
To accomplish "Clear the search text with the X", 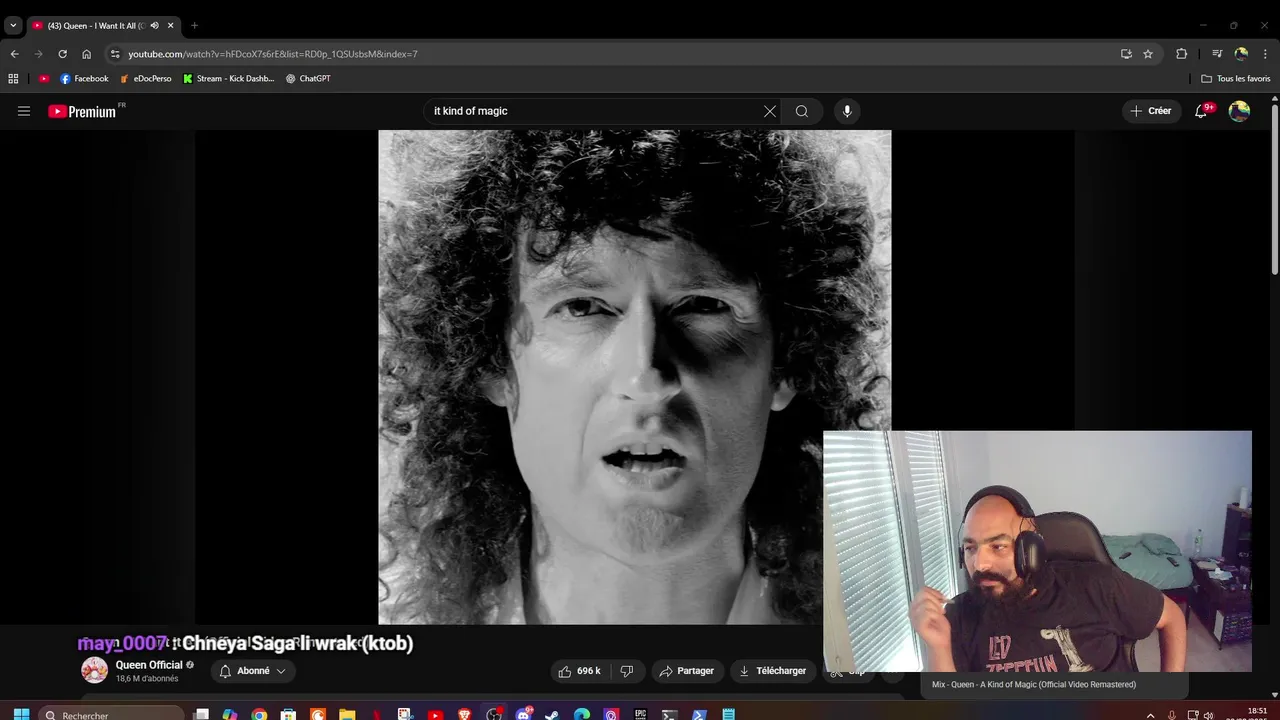I will pos(770,111).
